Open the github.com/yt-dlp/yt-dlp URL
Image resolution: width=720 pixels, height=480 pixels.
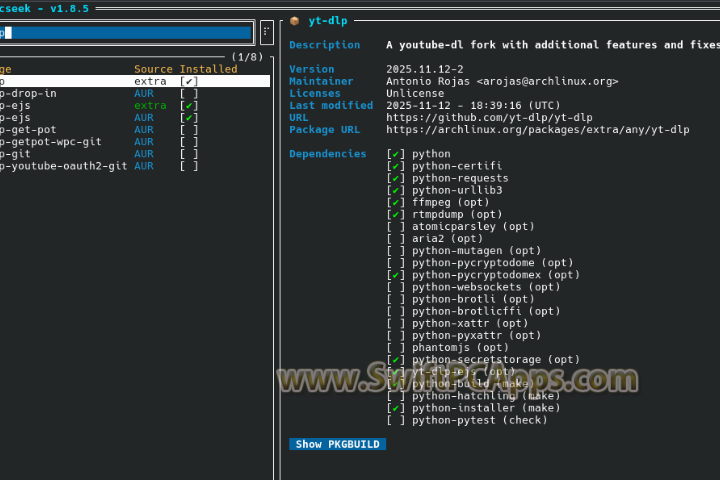pyautogui.click(x=489, y=118)
